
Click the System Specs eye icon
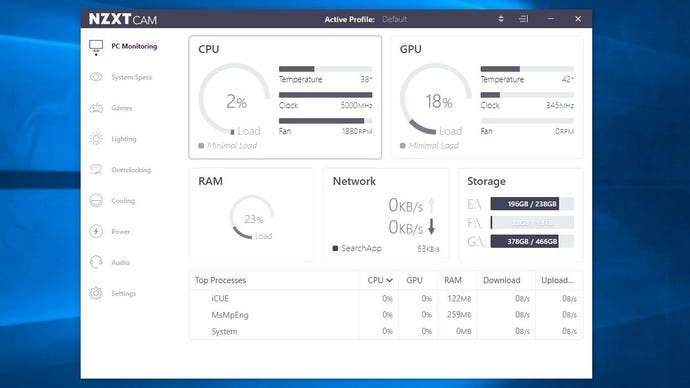pos(96,77)
